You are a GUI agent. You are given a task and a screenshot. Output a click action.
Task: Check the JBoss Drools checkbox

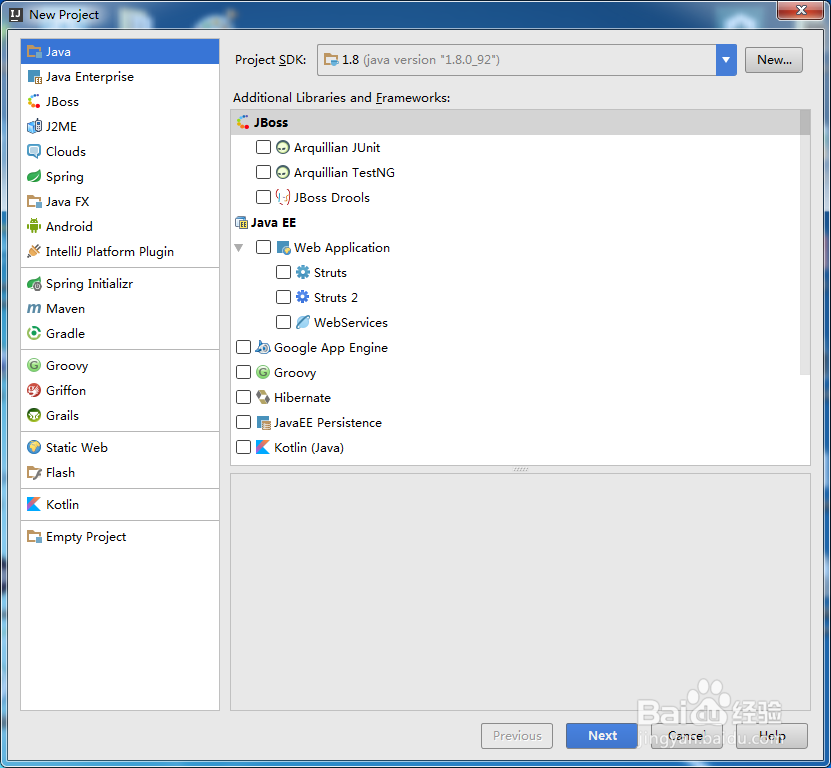263,197
